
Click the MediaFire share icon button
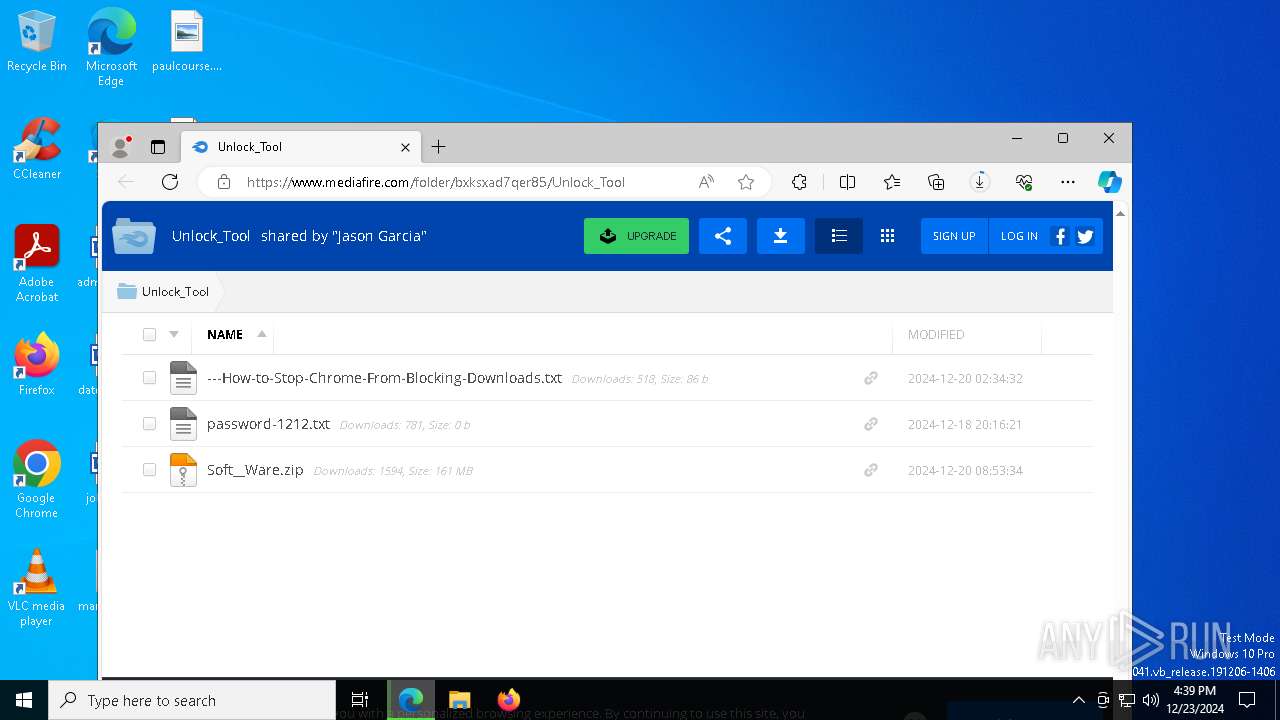pyautogui.click(x=723, y=236)
